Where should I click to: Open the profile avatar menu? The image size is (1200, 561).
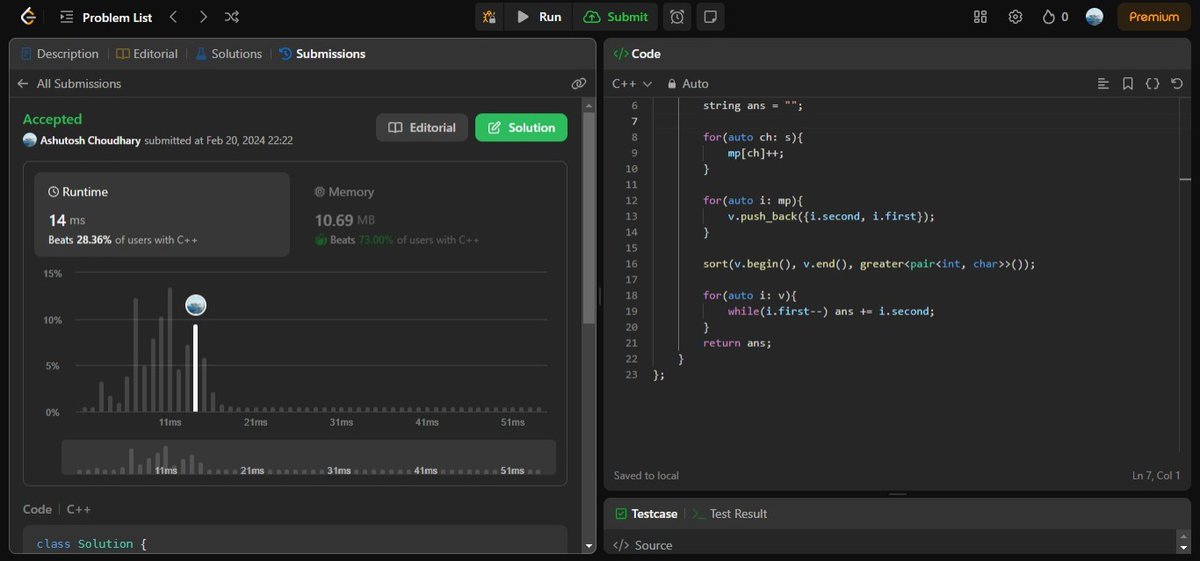pos(1094,17)
